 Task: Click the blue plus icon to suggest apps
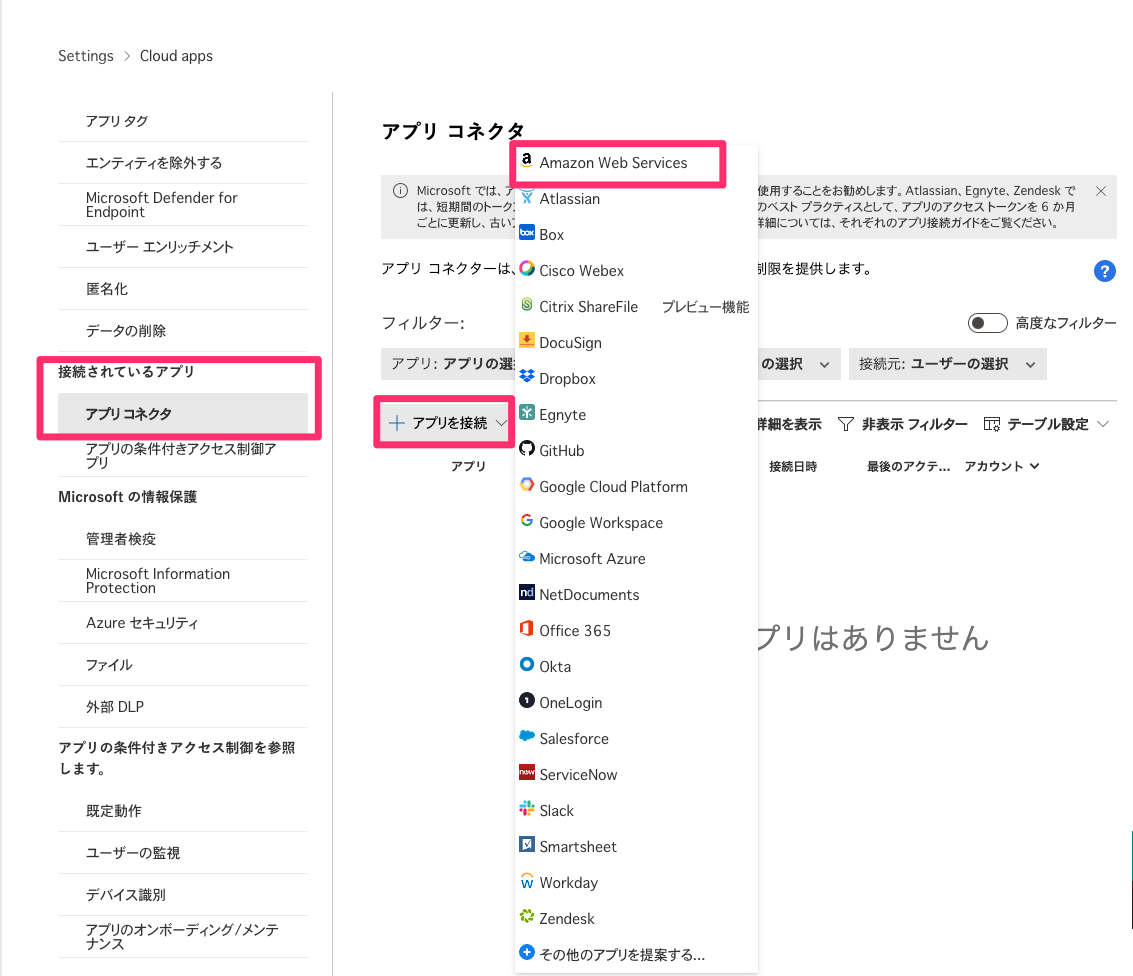coord(527,953)
